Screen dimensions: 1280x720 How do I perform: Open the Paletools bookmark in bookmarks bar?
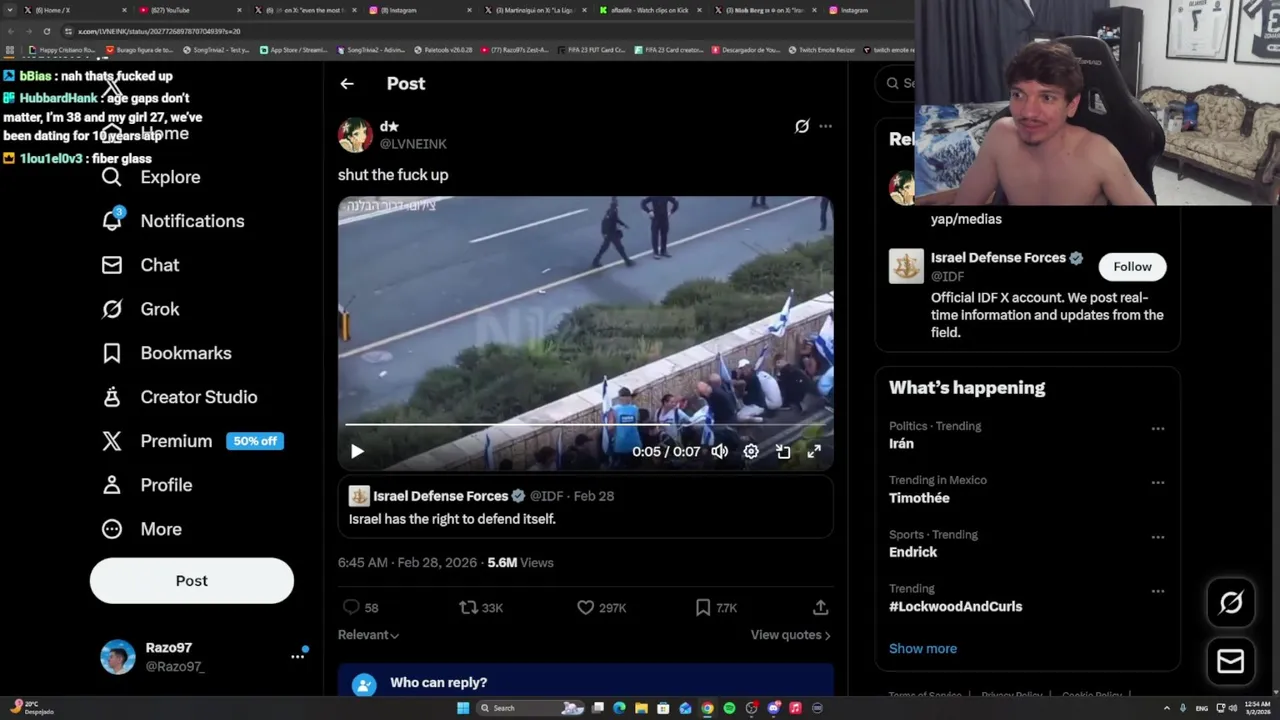pyautogui.click(x=443, y=49)
